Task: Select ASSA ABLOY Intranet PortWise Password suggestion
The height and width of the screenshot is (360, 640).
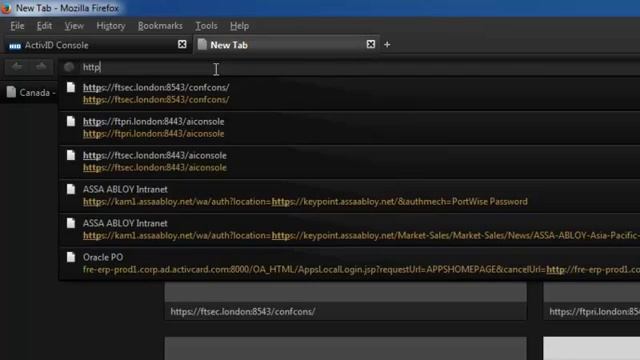Action: click(x=349, y=196)
